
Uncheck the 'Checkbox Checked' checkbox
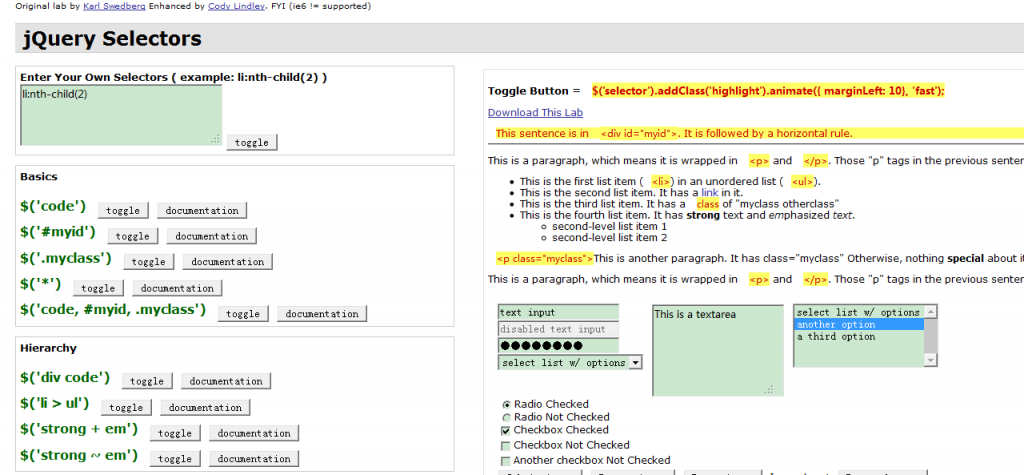[505, 431]
